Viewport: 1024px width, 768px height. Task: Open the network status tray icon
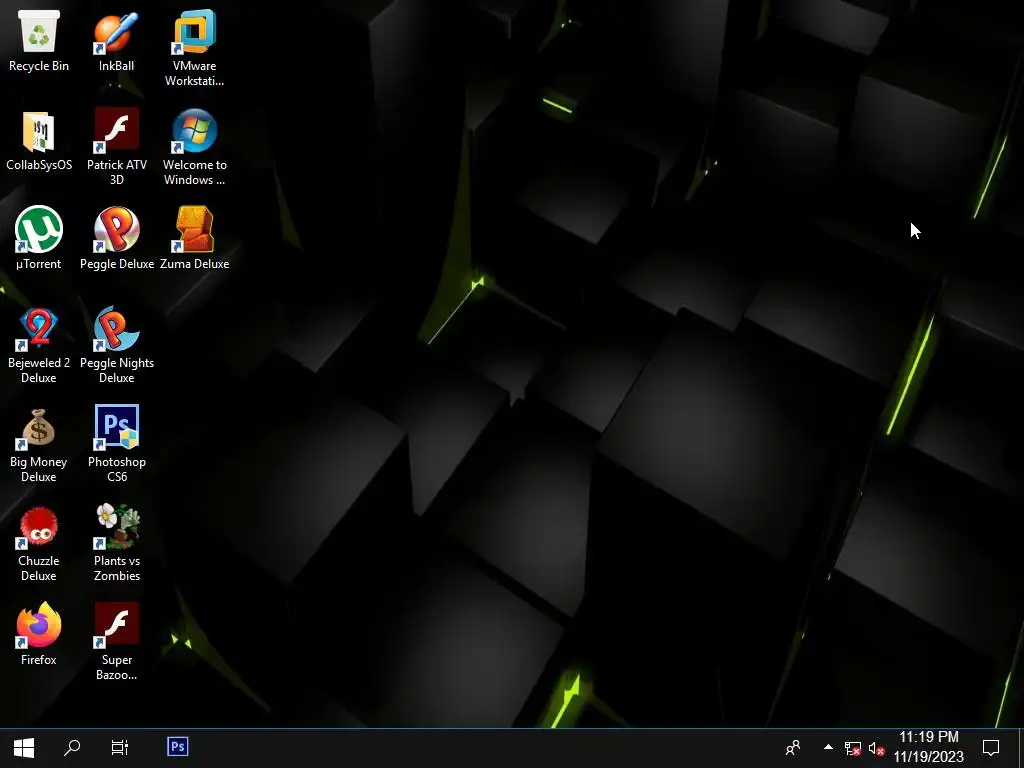(x=852, y=748)
